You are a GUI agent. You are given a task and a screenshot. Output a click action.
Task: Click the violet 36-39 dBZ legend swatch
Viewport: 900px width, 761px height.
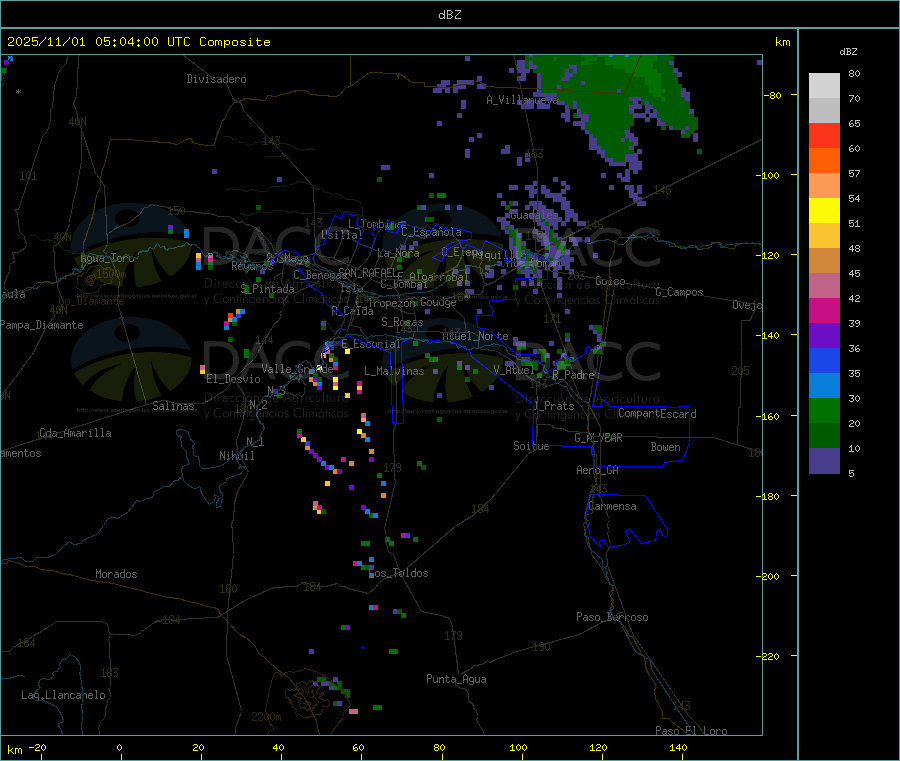click(824, 336)
